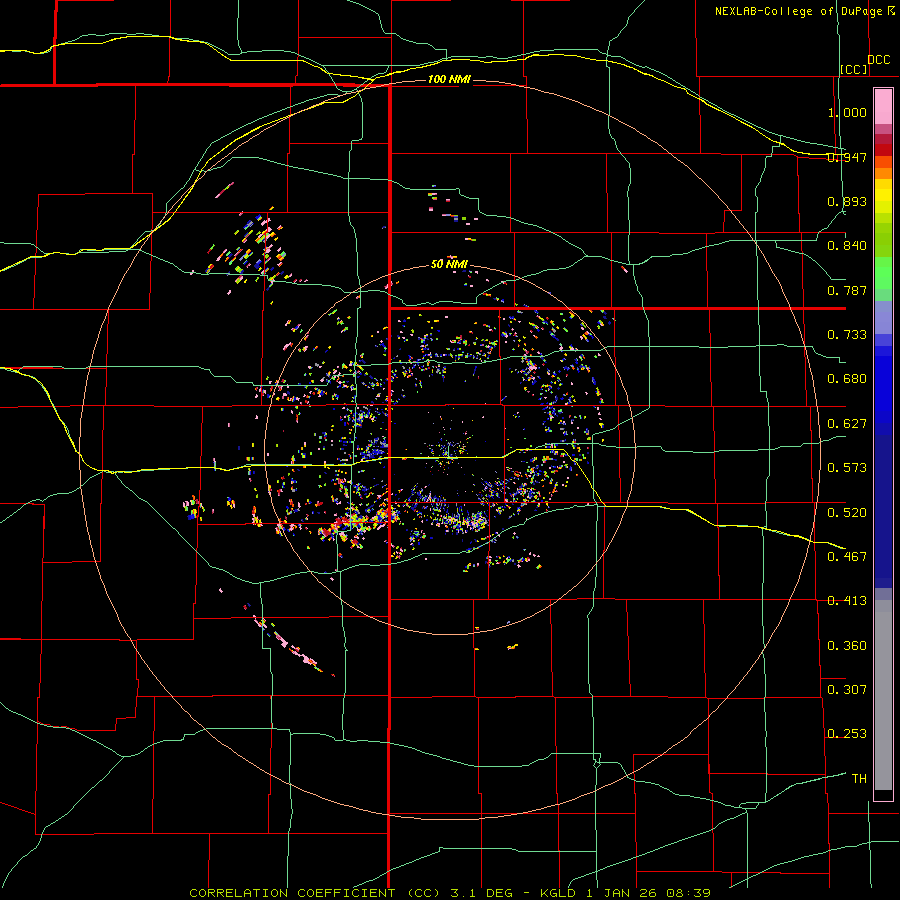The image size is (900, 900).
Task: Click the [CC] legend unit label
Action: pos(854,69)
